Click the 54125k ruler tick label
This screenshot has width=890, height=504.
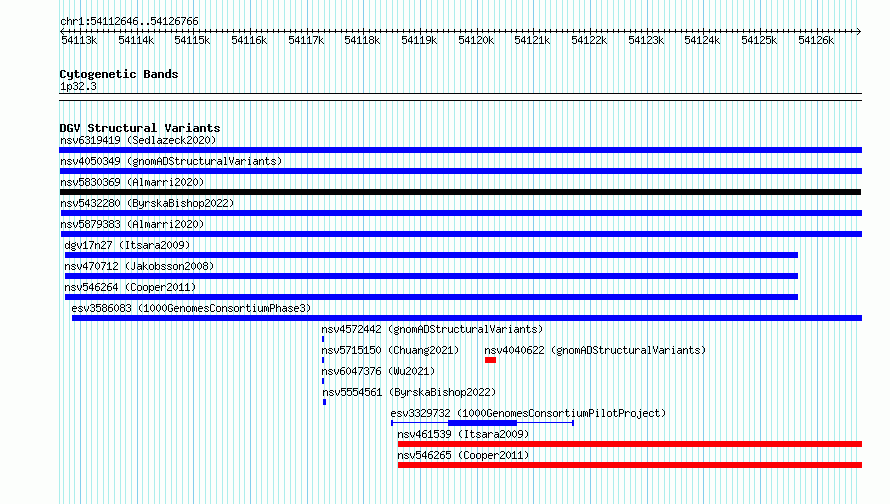[x=759, y=40]
